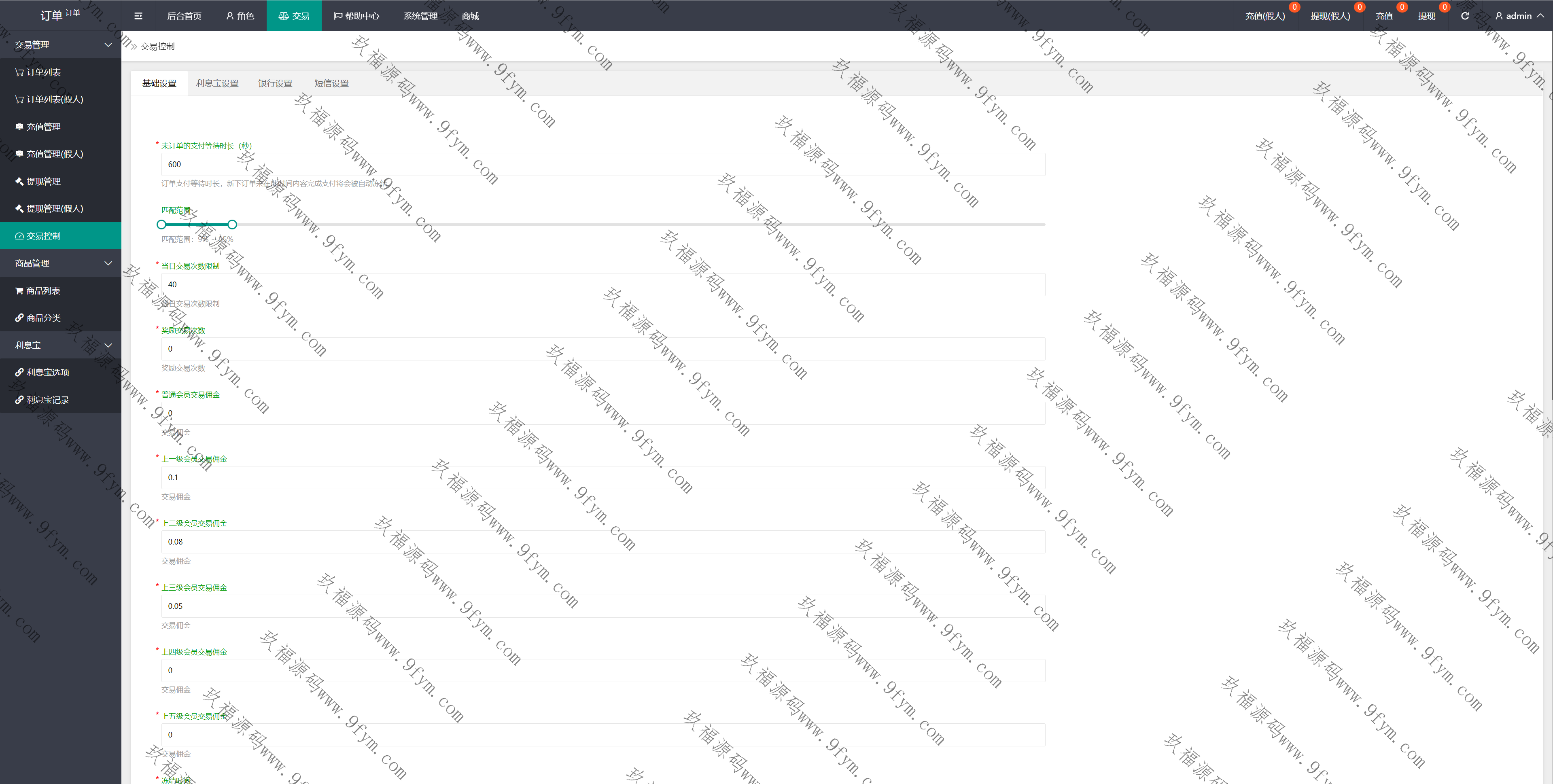Open 利息宝选项 in the sidebar

click(47, 373)
